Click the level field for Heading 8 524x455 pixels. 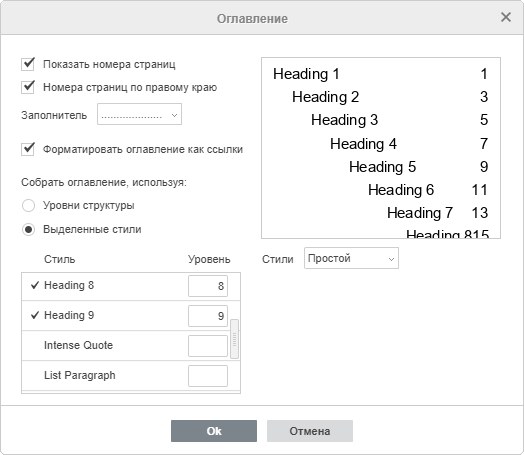click(208, 286)
